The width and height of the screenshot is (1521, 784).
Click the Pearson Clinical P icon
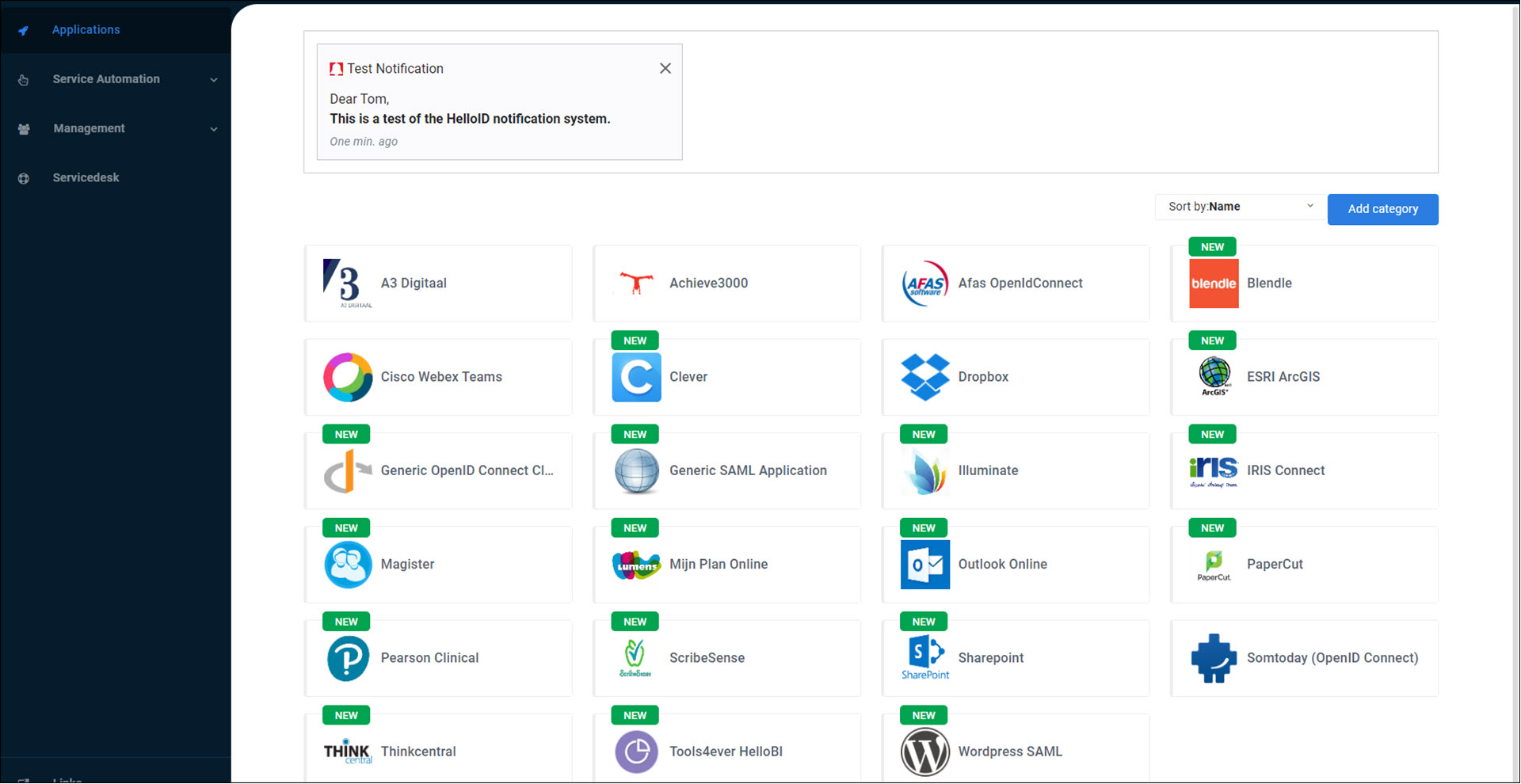[x=348, y=658]
